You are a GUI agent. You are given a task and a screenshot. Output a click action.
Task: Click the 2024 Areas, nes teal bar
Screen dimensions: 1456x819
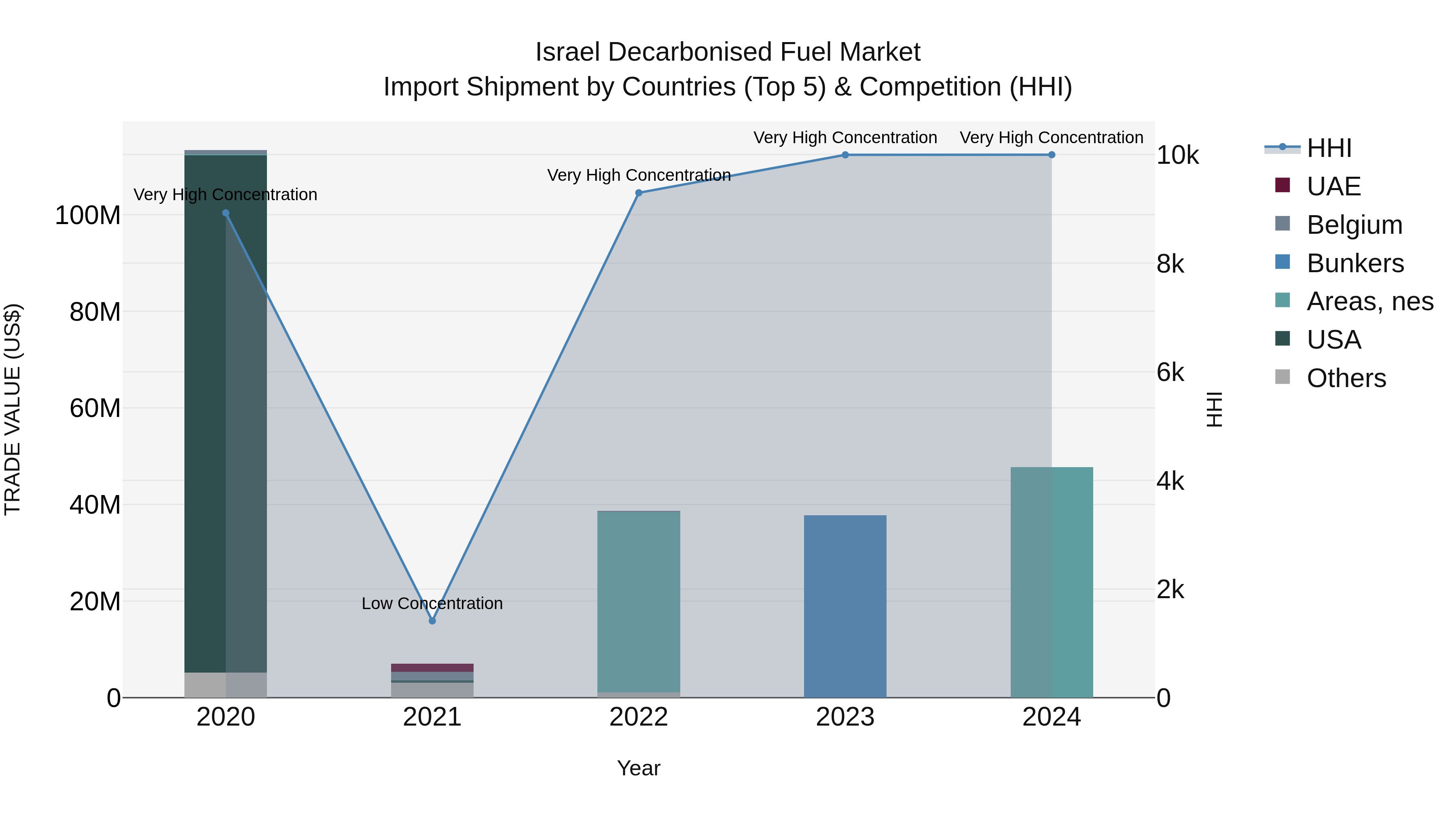click(x=1051, y=582)
